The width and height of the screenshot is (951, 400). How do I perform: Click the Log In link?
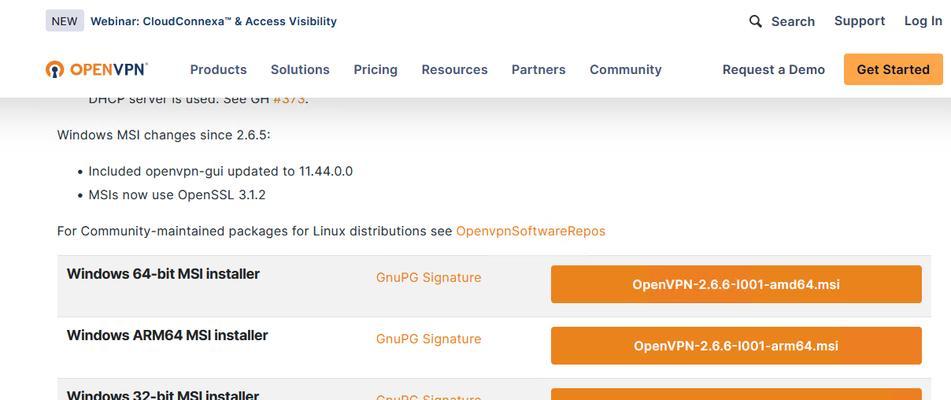[x=922, y=21]
